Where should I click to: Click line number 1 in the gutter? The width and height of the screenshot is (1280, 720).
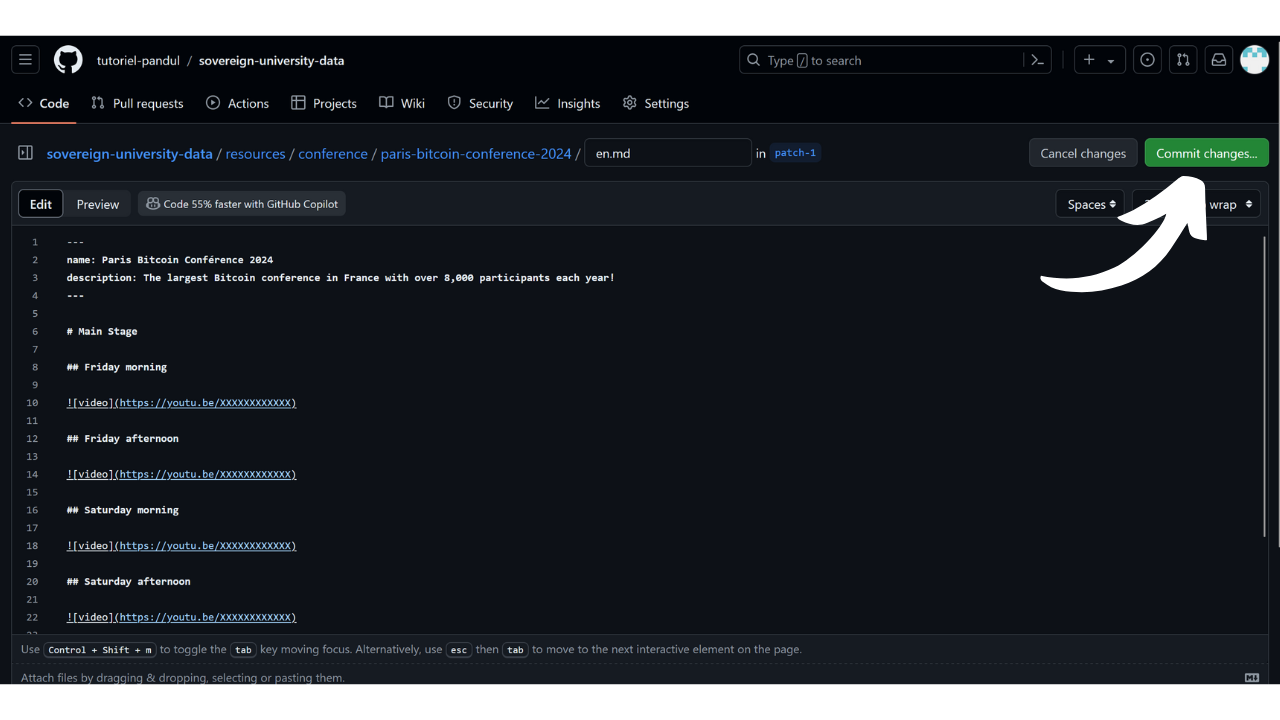[x=35, y=242]
